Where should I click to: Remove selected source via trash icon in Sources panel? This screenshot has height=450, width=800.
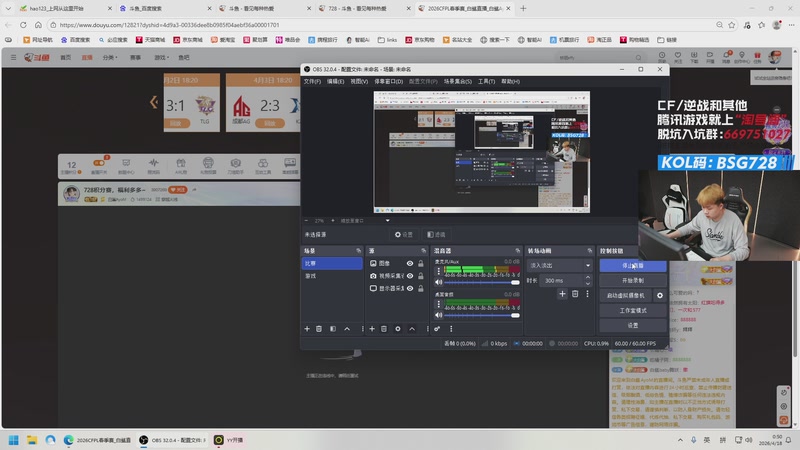[384, 329]
